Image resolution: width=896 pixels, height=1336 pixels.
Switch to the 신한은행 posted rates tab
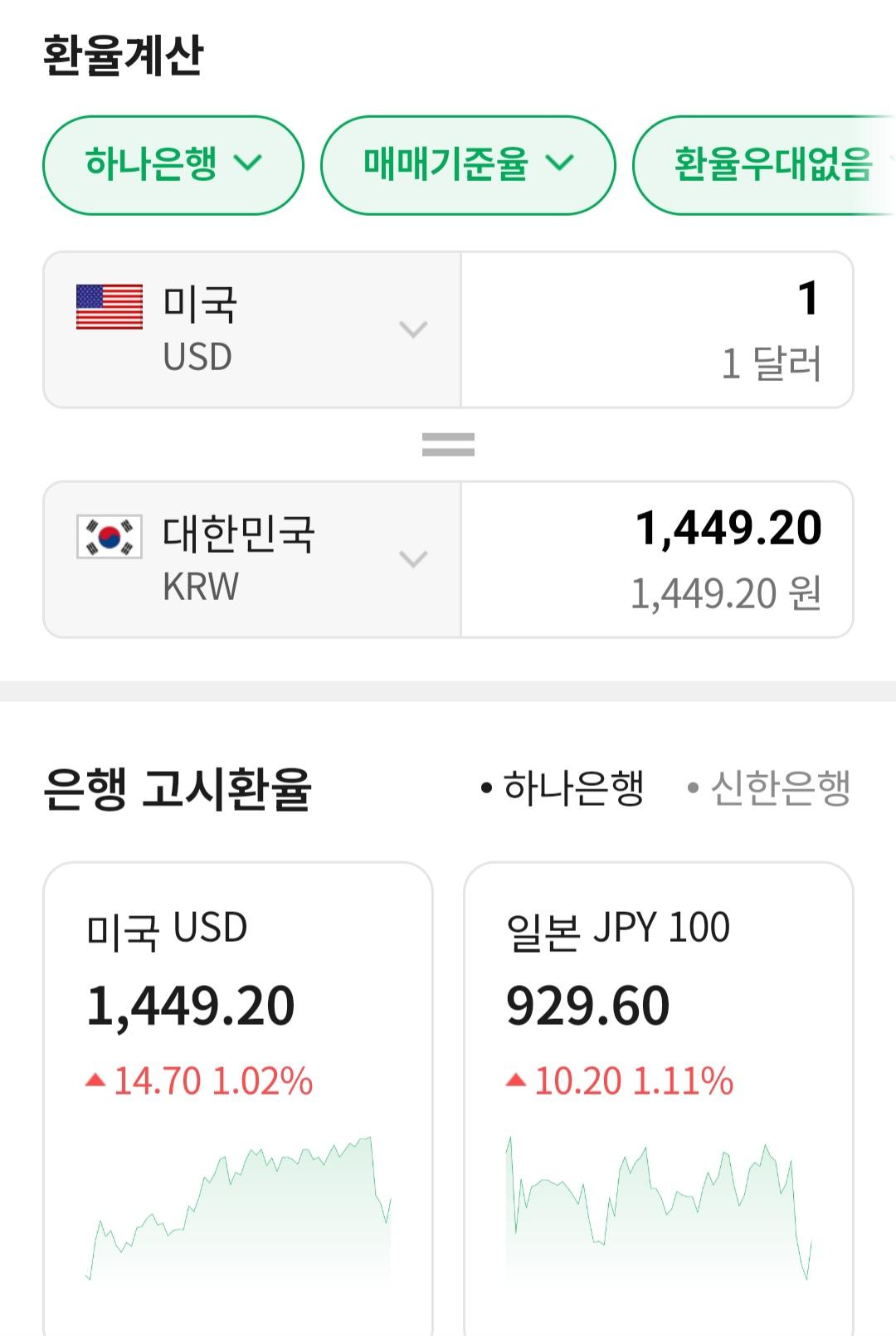click(770, 787)
